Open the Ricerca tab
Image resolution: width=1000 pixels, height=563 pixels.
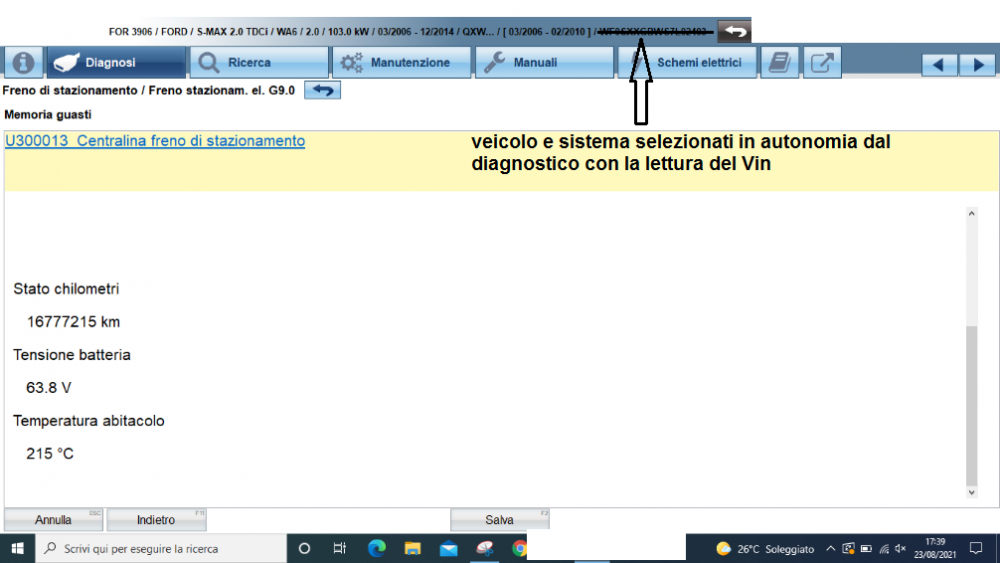click(x=259, y=62)
